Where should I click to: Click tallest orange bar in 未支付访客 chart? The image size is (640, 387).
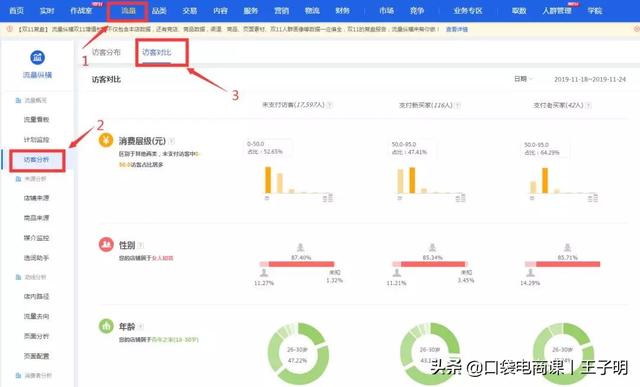(268, 180)
